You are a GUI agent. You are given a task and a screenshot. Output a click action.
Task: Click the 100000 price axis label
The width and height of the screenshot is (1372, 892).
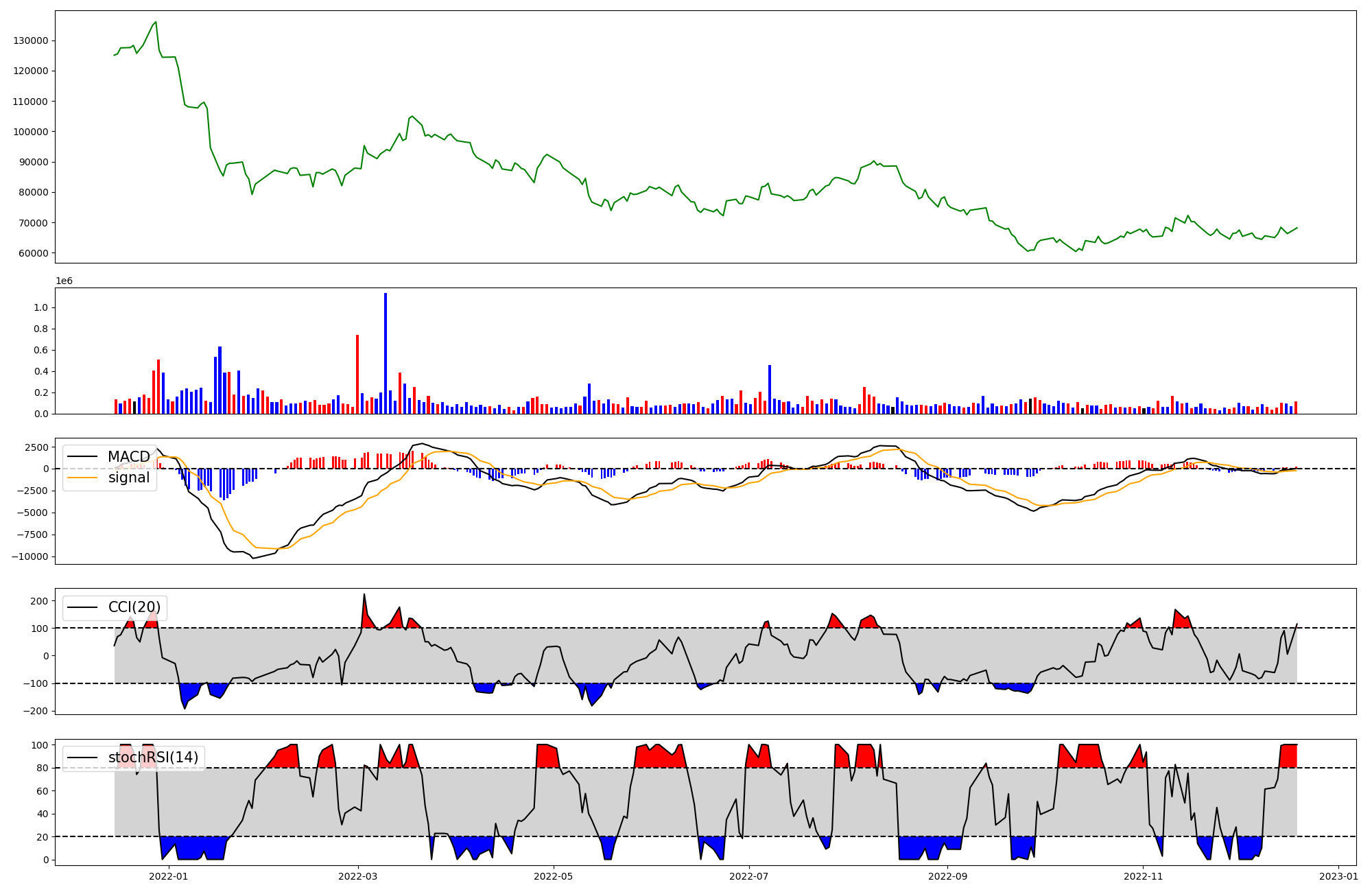(31, 132)
